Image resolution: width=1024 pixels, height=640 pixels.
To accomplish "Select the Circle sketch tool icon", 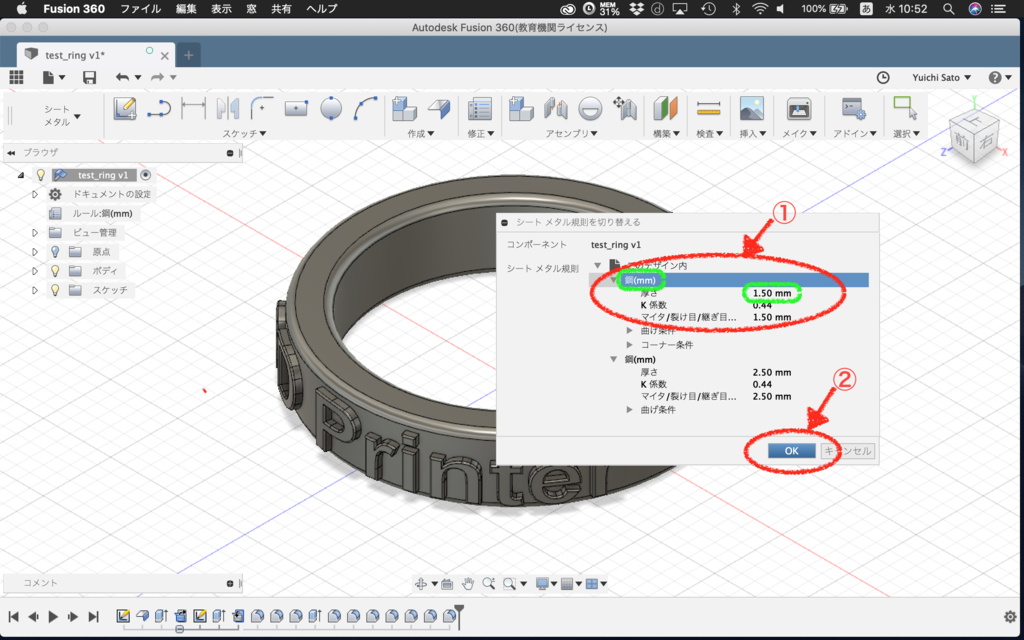I will (331, 108).
